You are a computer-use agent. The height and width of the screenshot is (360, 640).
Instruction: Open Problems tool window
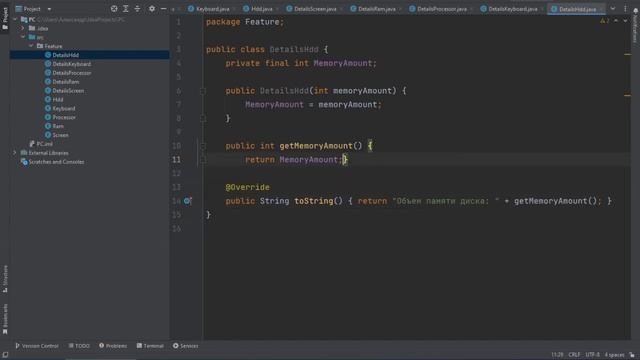[113, 346]
